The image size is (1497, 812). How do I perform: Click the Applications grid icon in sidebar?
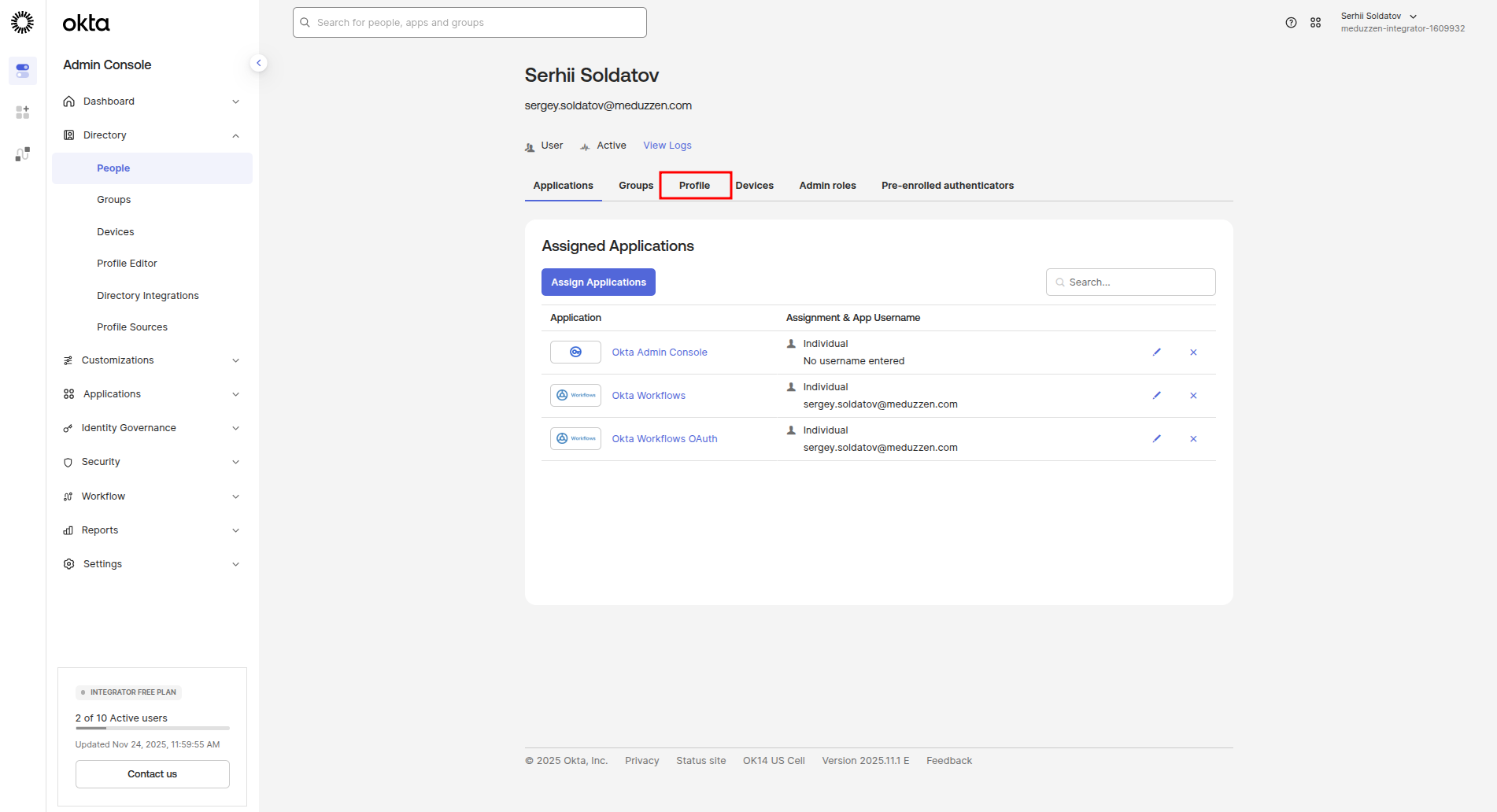tap(69, 394)
